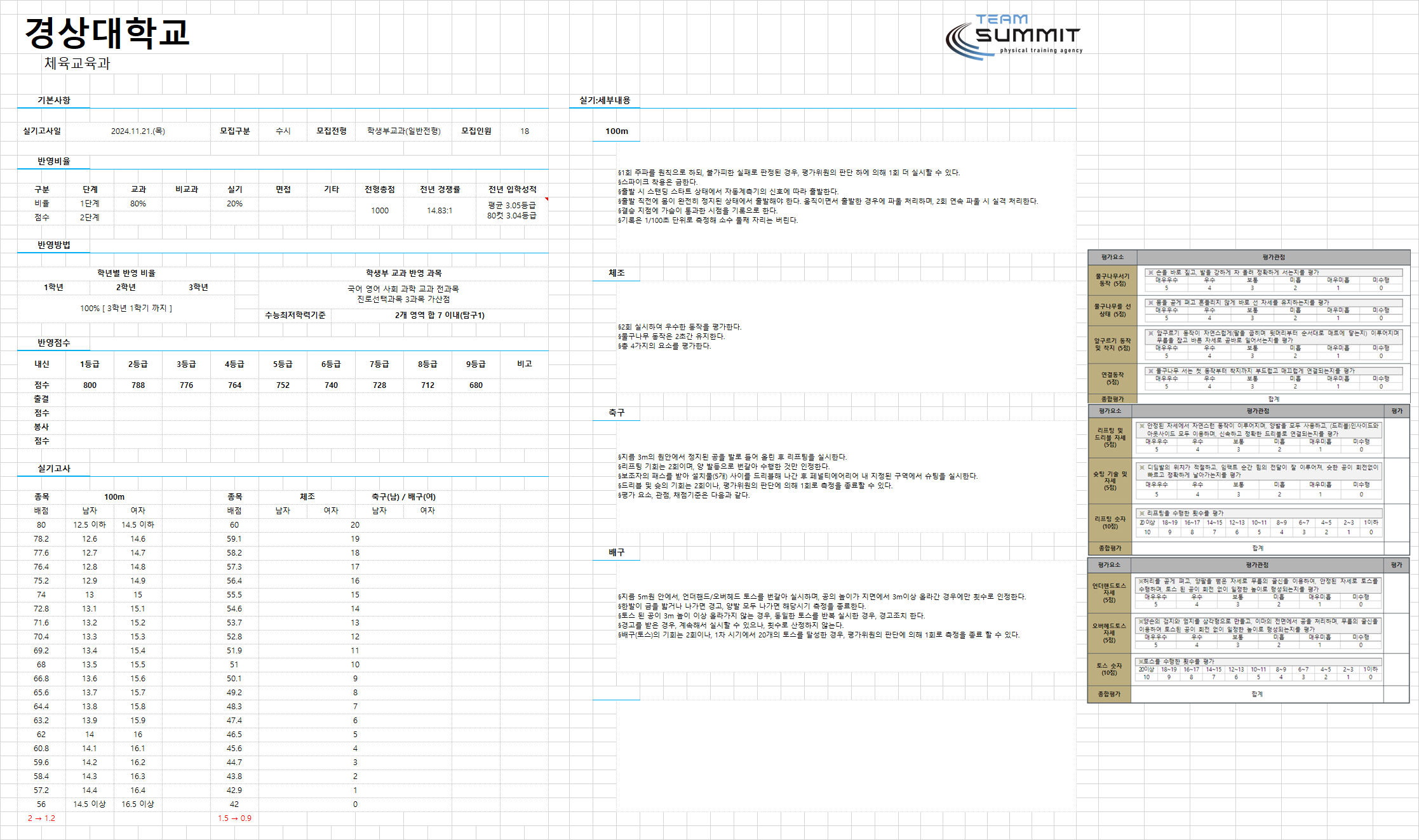
Task: Select the 체육교육과 subtitle cell
Action: pyautogui.click(x=77, y=63)
